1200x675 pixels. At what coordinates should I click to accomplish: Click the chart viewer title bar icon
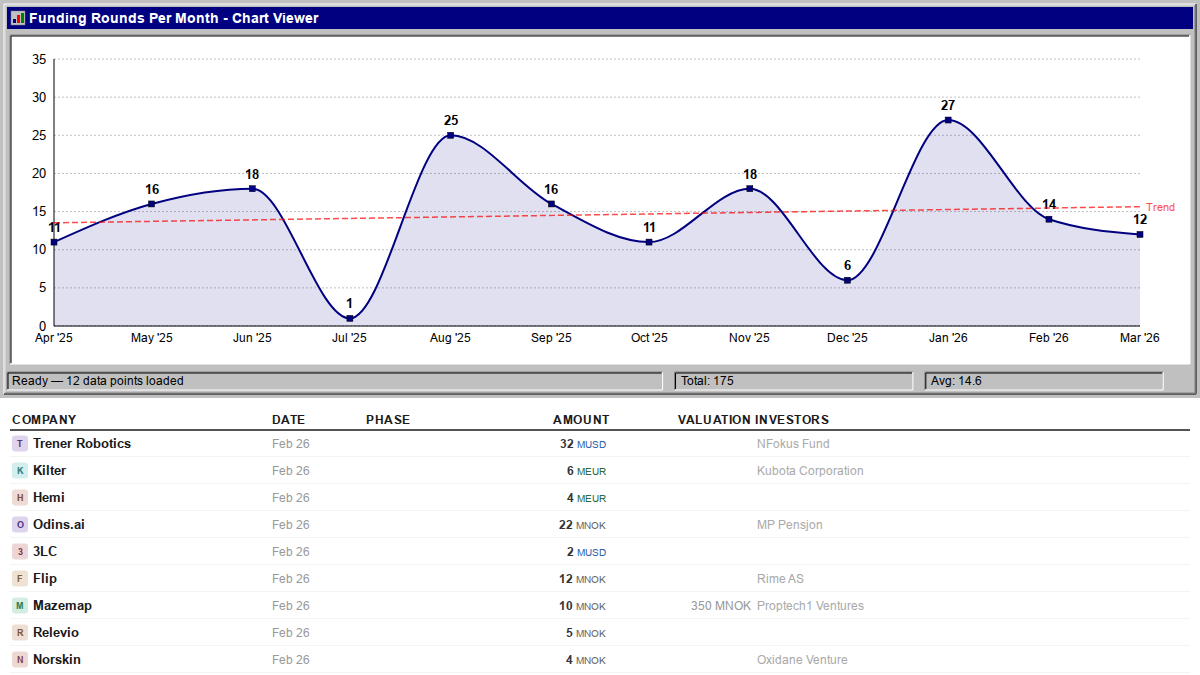pyautogui.click(x=17, y=18)
